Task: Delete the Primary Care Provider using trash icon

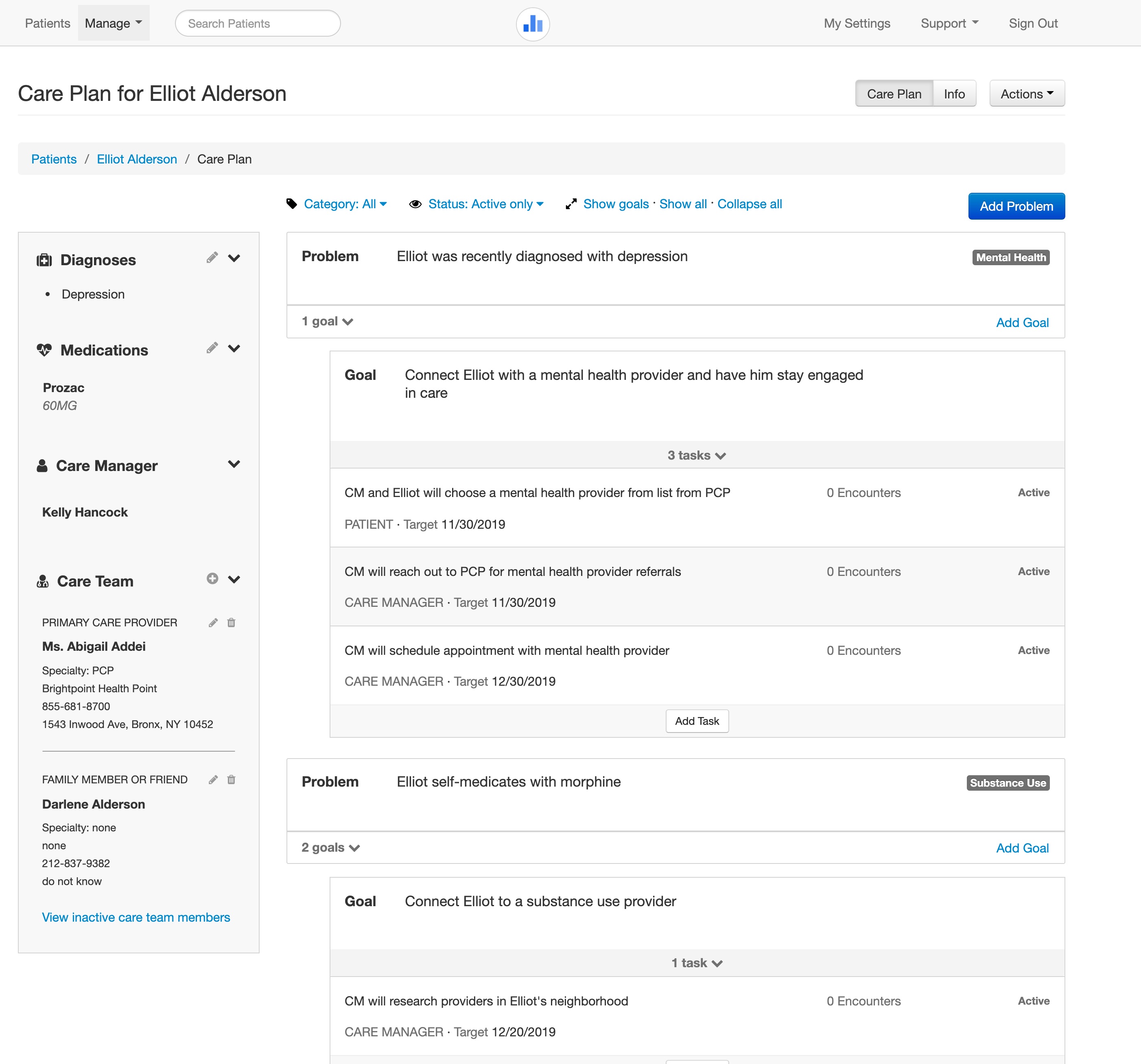Action: [231, 622]
